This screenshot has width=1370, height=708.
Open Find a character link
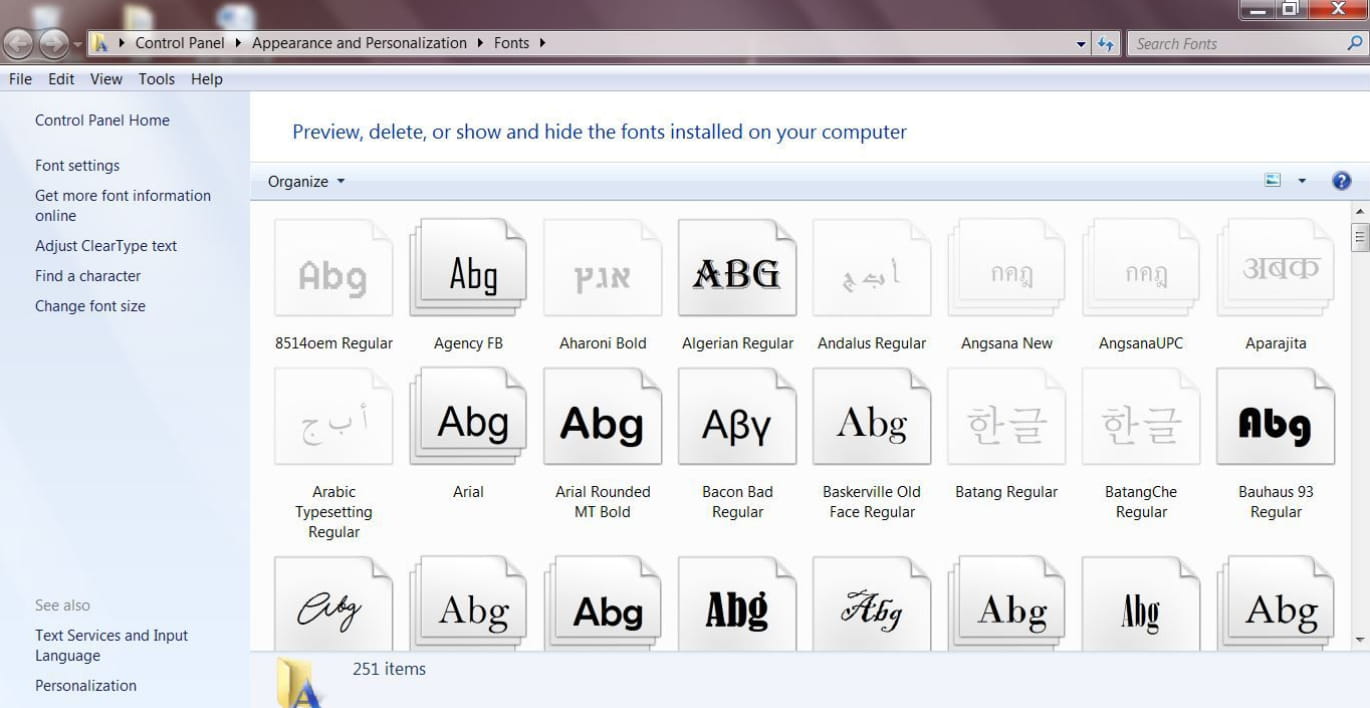tap(88, 276)
